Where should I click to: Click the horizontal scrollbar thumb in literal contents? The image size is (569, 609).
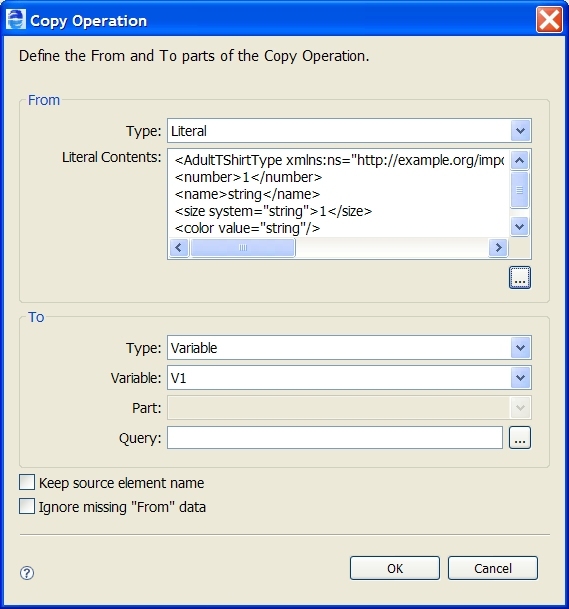pyautogui.click(x=243, y=247)
